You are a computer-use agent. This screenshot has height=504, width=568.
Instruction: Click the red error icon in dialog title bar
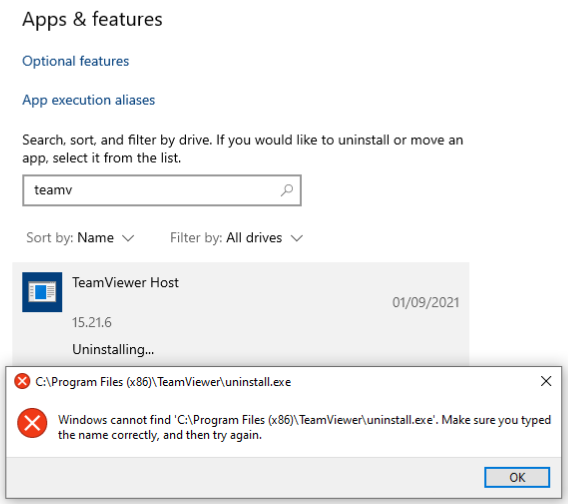point(22,381)
